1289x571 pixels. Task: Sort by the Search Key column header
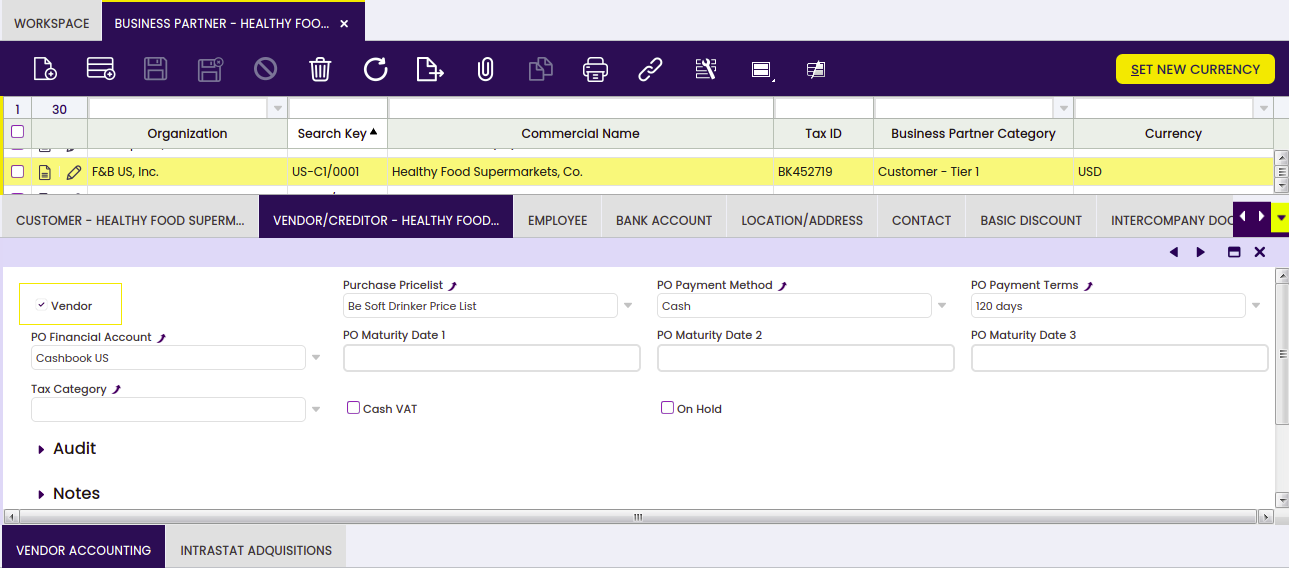point(338,133)
